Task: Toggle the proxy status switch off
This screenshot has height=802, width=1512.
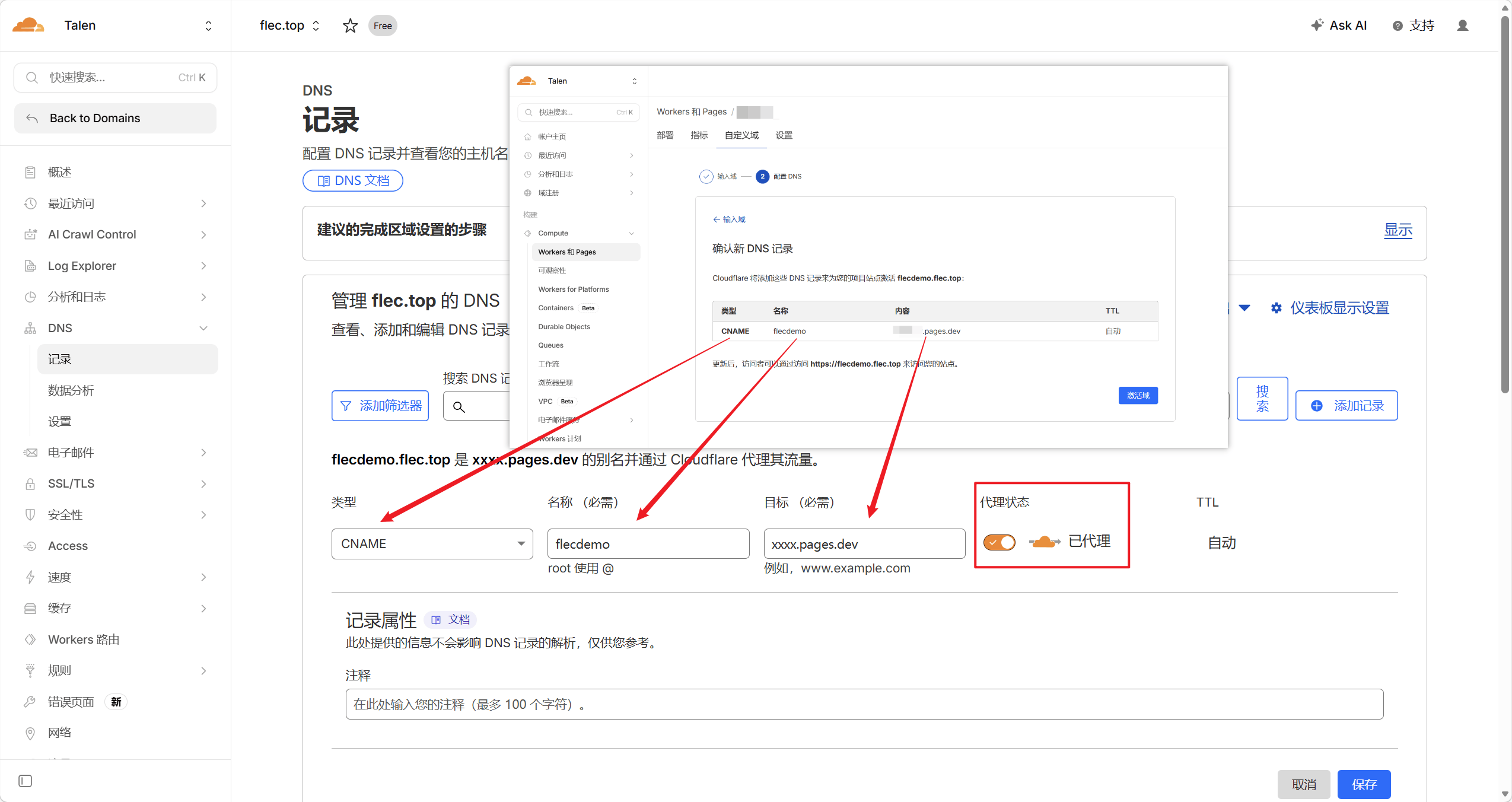Action: tap(999, 542)
